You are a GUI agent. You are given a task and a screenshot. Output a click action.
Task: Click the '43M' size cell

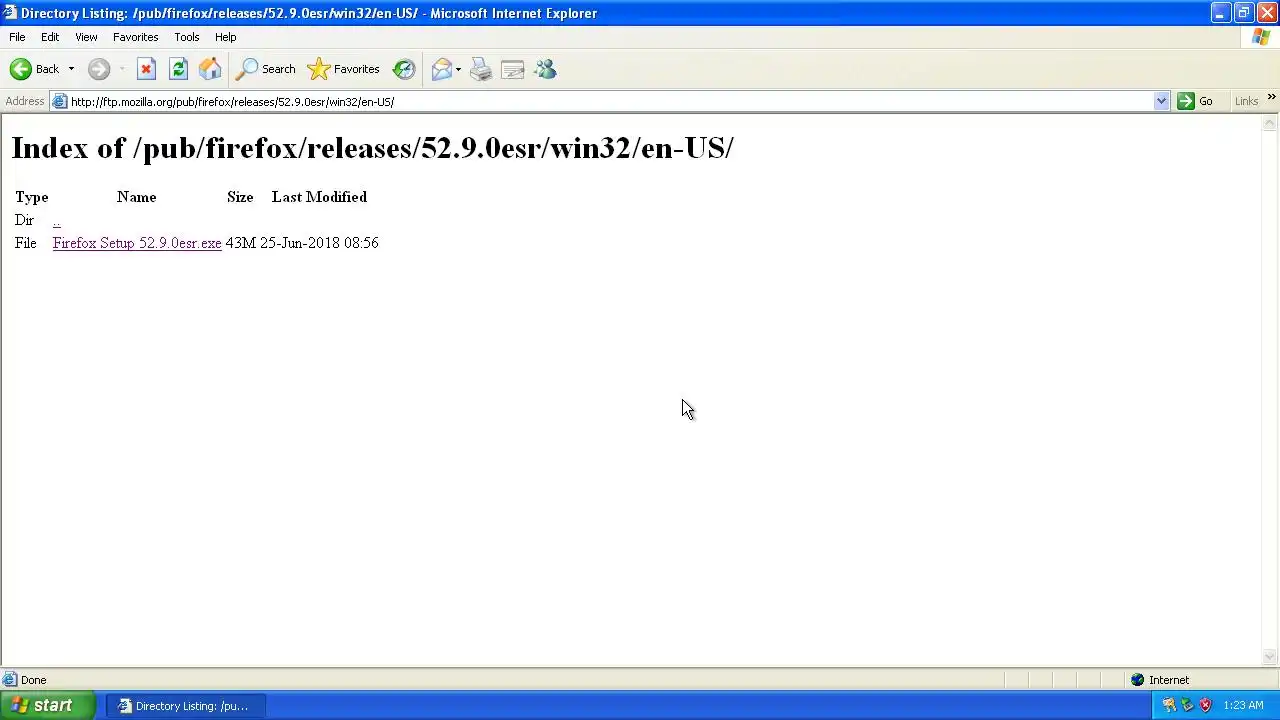coord(241,243)
